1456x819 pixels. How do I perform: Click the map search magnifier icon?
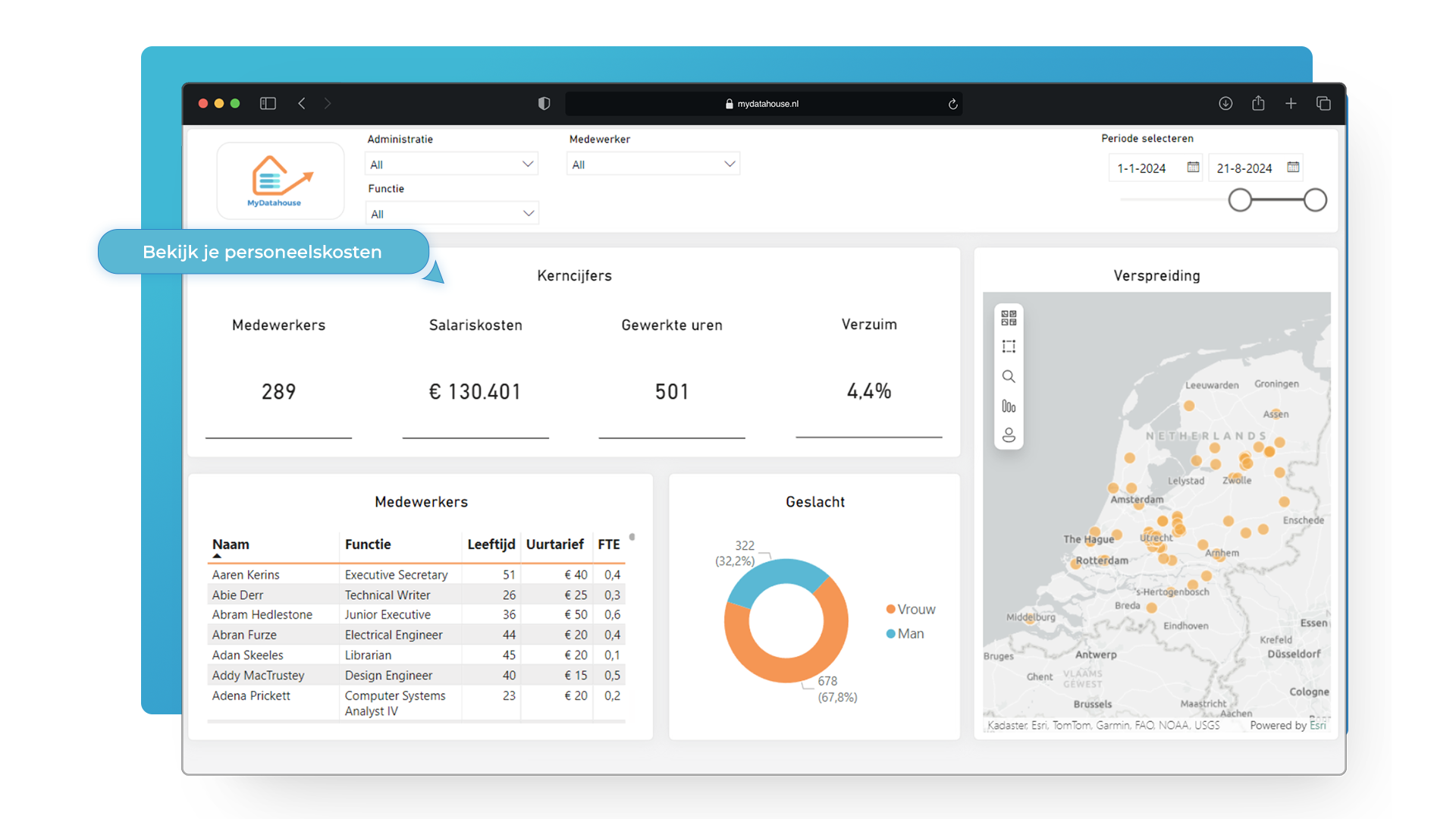[x=1009, y=377]
